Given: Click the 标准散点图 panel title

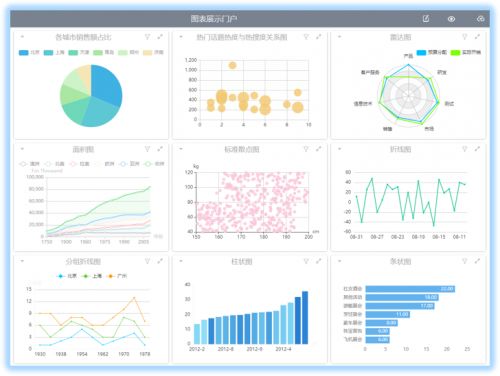Looking at the screenshot, I should [242, 149].
